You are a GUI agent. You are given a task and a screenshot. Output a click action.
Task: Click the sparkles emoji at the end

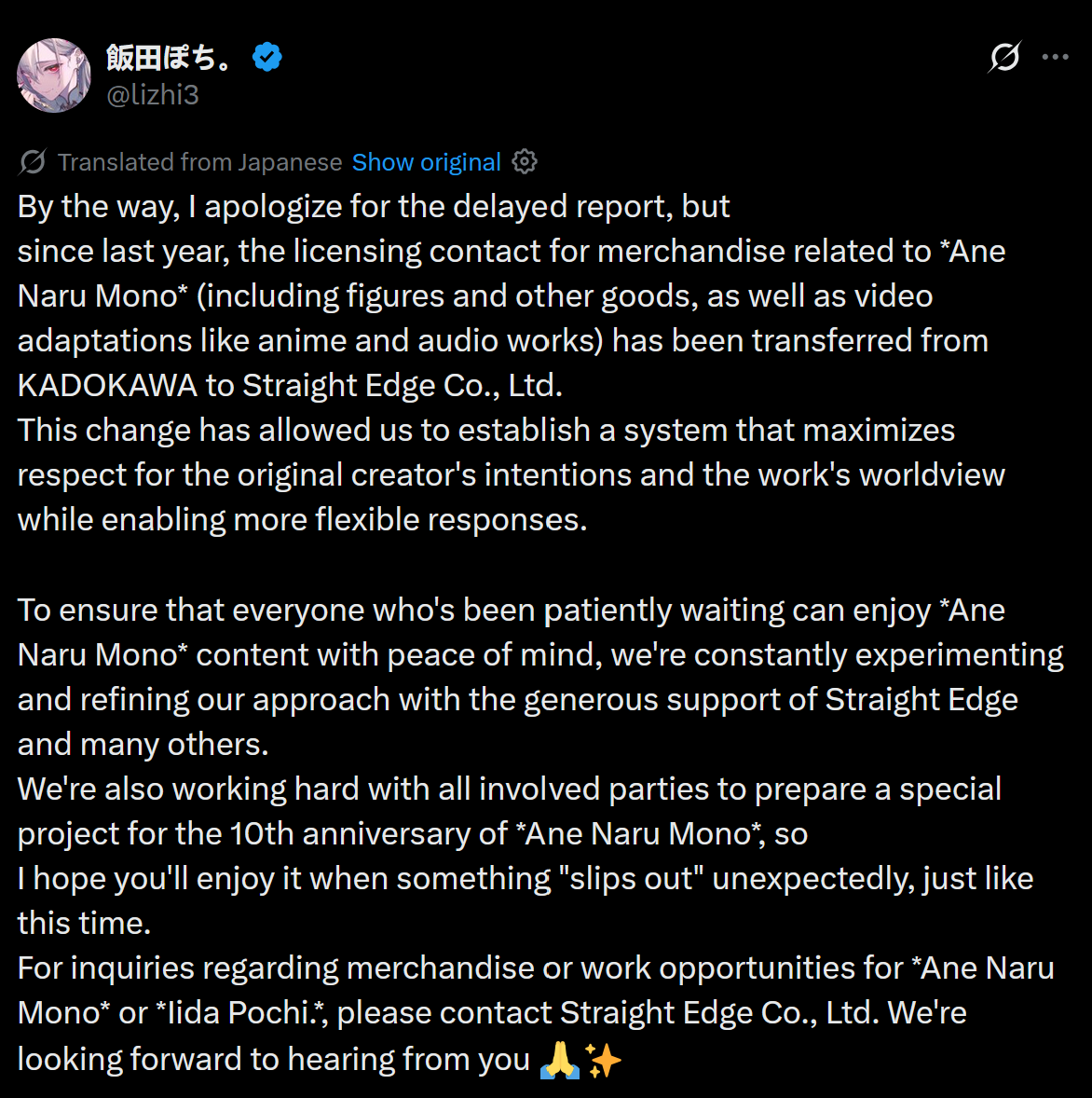pyautogui.click(x=603, y=1060)
